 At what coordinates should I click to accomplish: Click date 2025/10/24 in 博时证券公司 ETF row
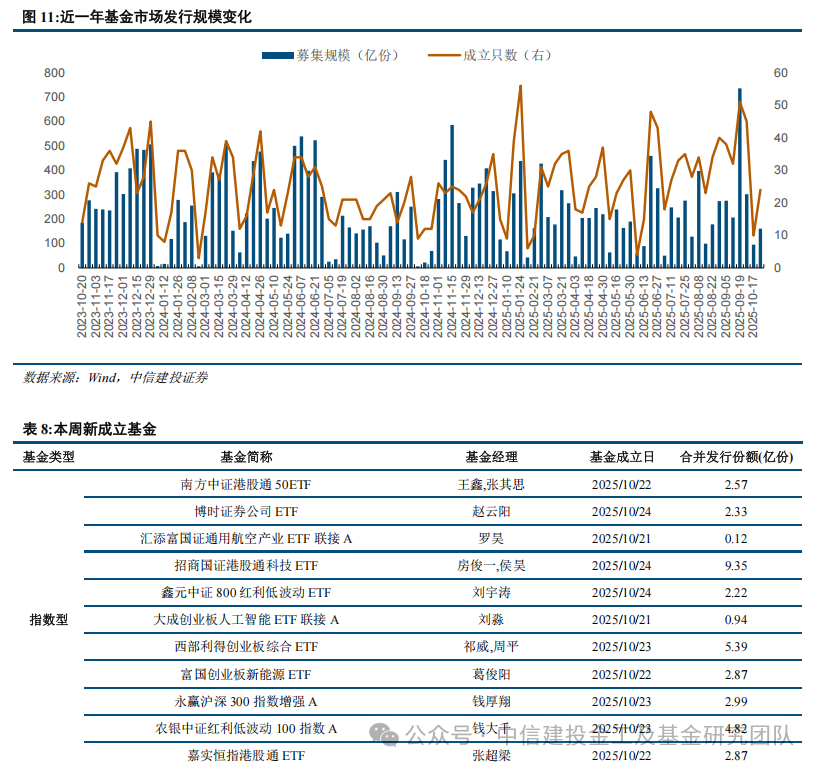coord(621,511)
